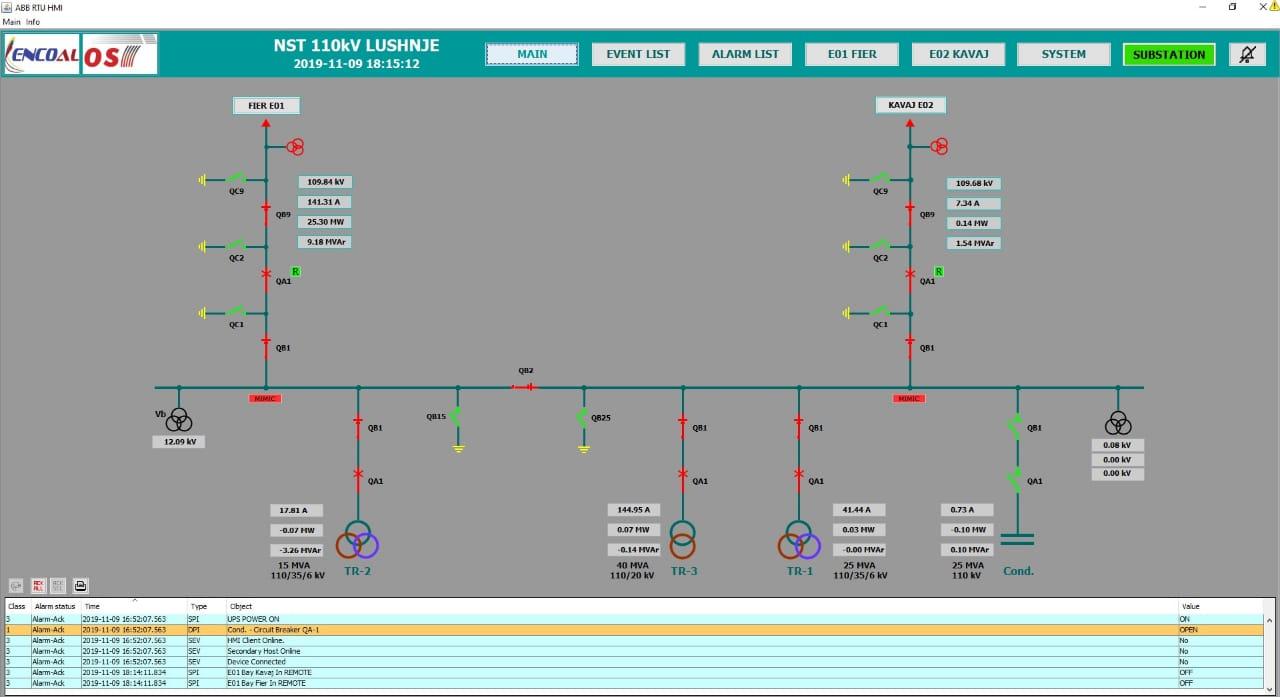The width and height of the screenshot is (1280, 697).
Task: Click the QB15 busbar earthing switch
Action: coord(457,417)
